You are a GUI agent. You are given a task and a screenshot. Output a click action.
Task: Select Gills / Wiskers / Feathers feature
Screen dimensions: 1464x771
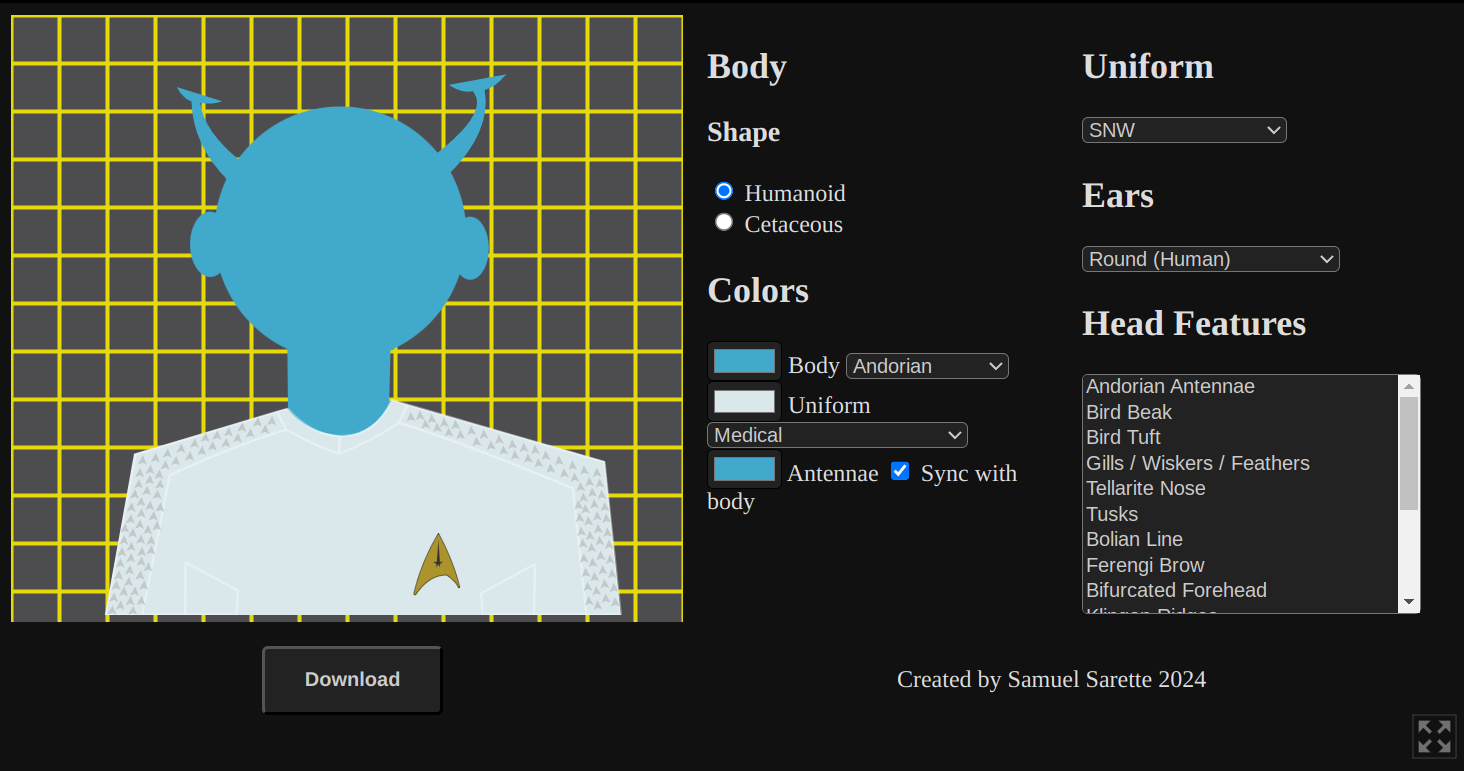click(1241, 463)
